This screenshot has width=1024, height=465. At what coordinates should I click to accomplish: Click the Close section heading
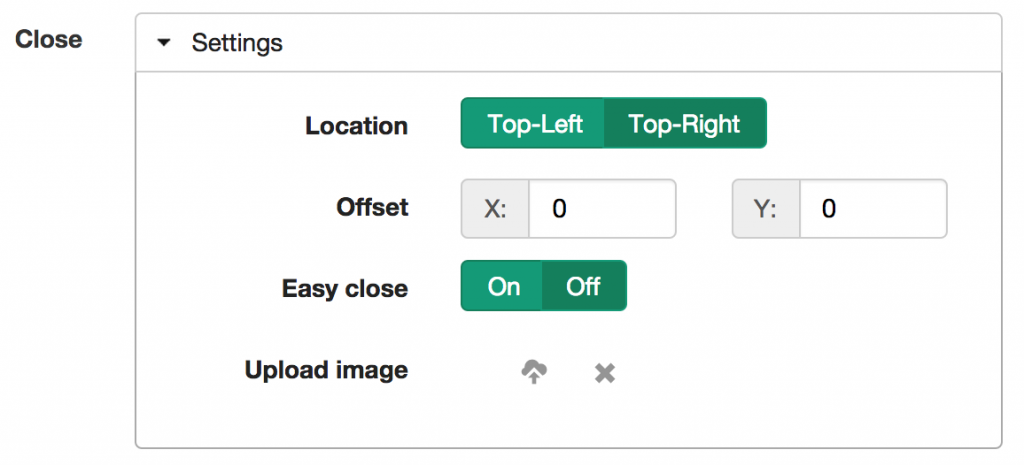[x=49, y=39]
